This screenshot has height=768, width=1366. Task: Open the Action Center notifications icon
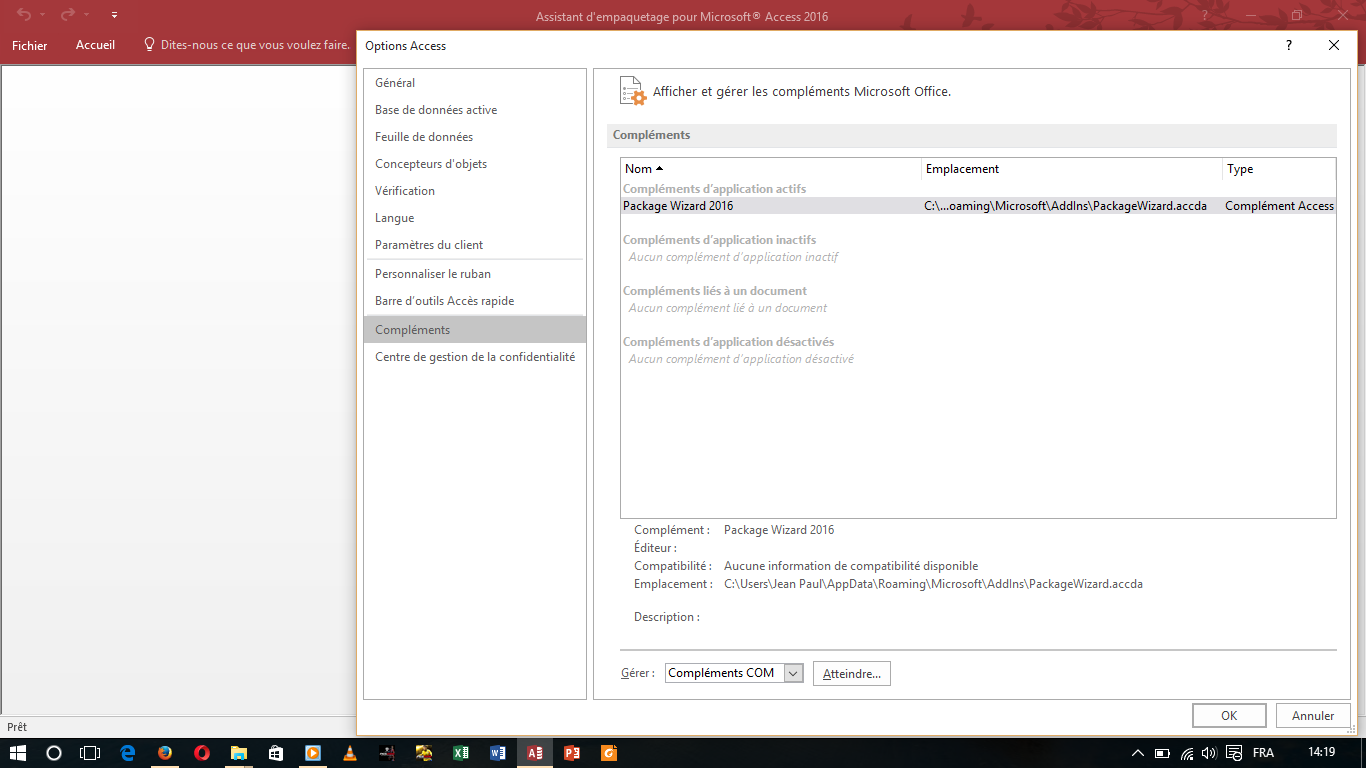pos(1234,753)
